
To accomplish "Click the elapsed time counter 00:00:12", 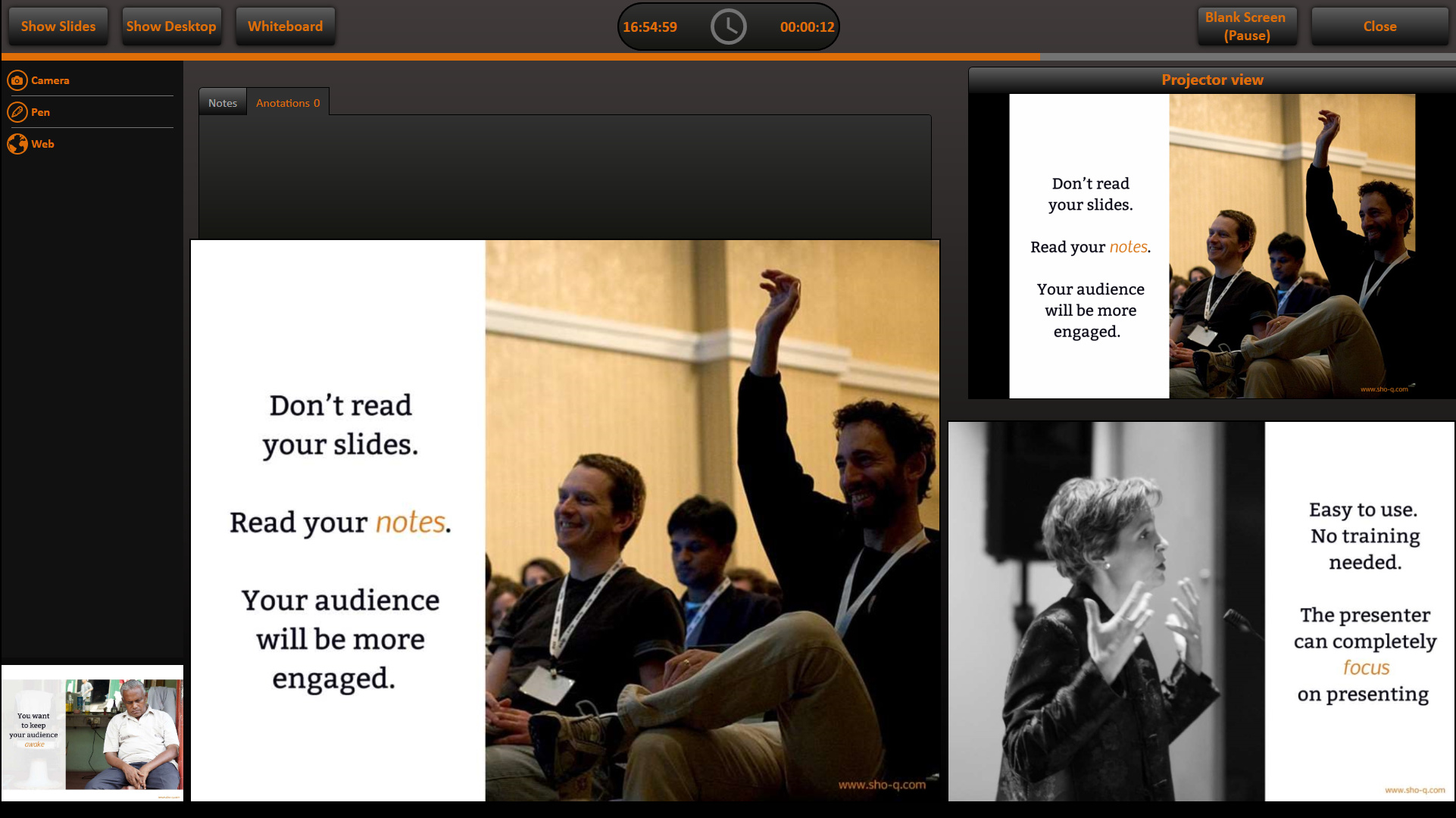I will [807, 27].
